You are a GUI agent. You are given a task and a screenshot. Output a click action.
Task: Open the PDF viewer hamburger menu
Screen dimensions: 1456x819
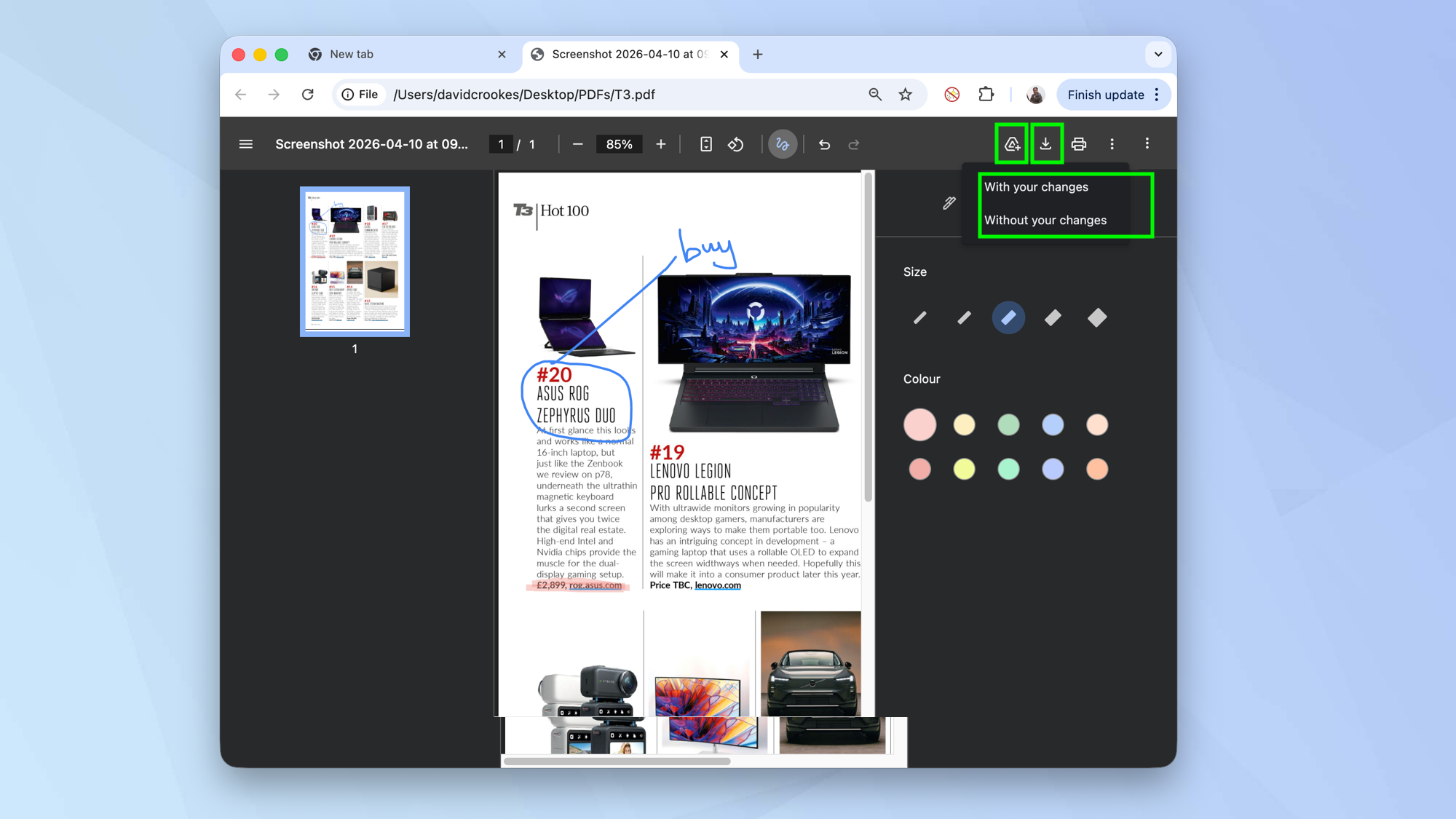click(245, 143)
